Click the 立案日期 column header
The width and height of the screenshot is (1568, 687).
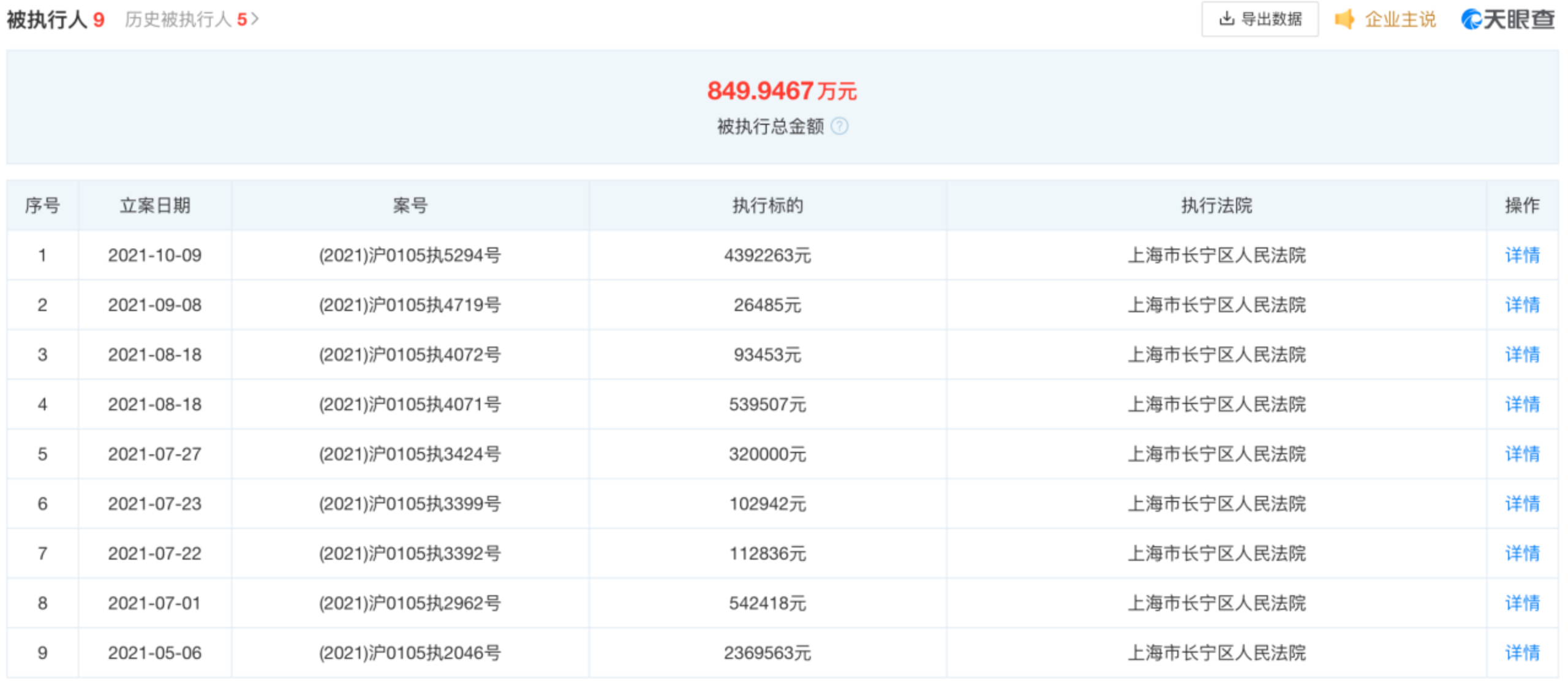click(x=155, y=206)
